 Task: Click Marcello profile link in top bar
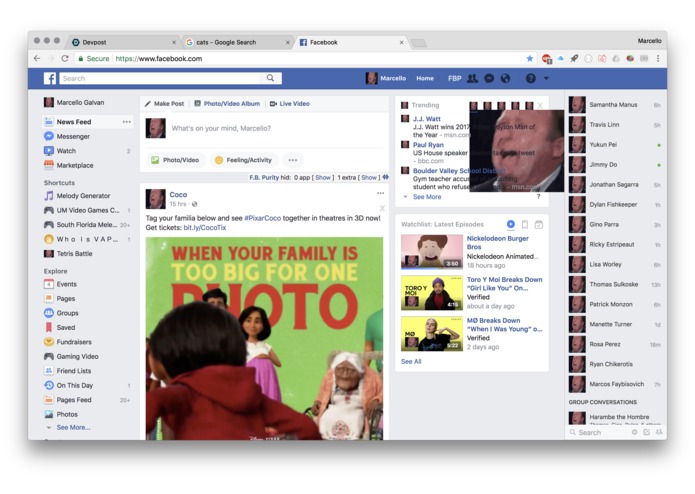[x=386, y=78]
